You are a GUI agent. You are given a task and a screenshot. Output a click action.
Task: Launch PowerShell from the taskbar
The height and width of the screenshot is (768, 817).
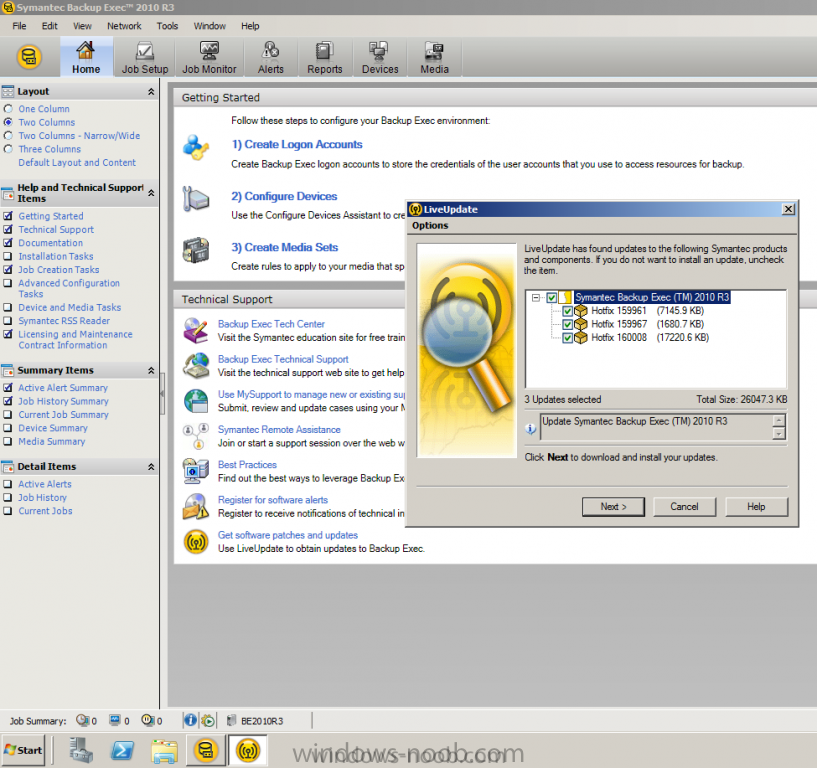tap(122, 750)
